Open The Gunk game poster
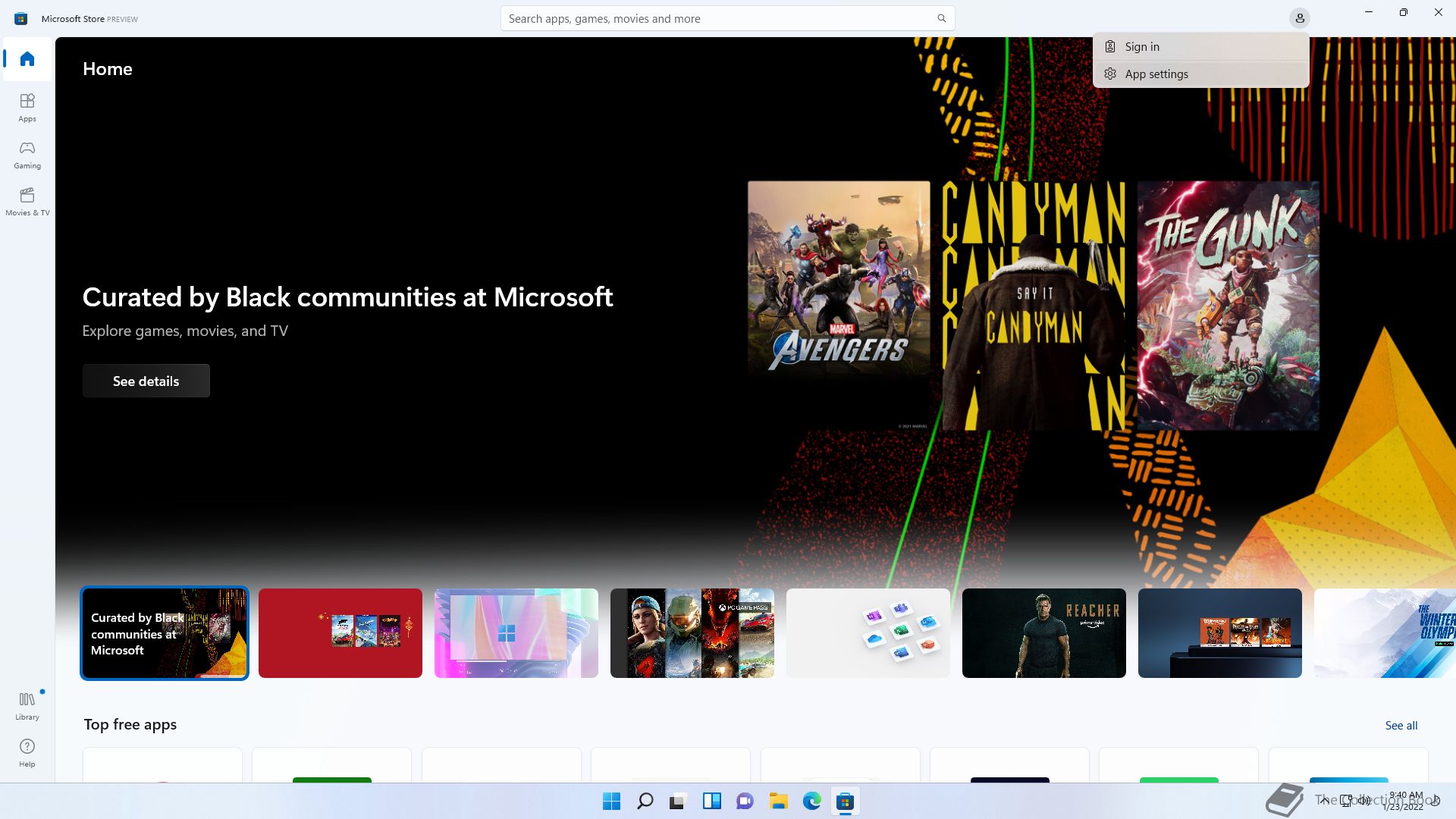1456x819 pixels. (1228, 306)
